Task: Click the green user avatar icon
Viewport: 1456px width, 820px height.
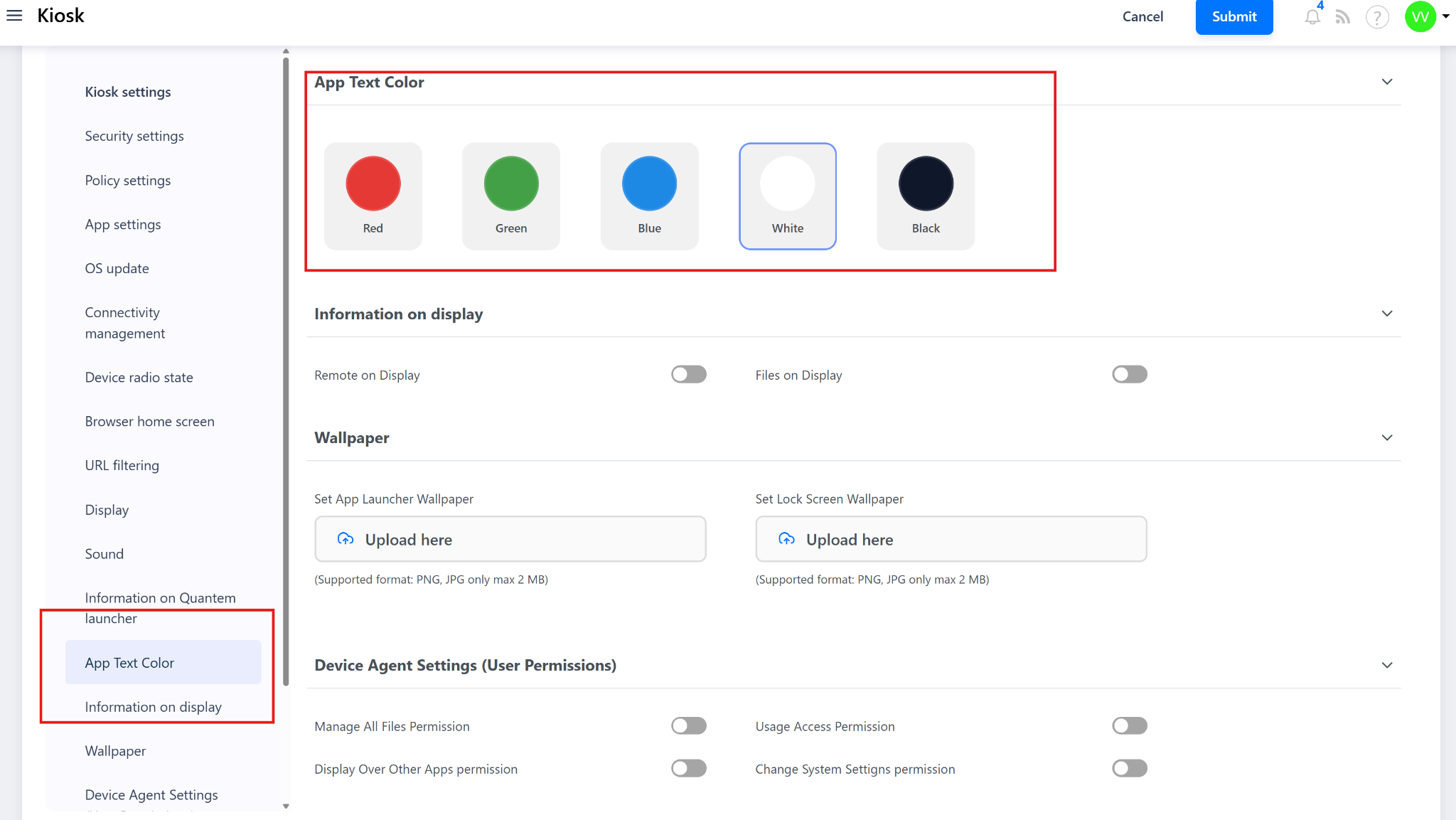Action: 1420,17
